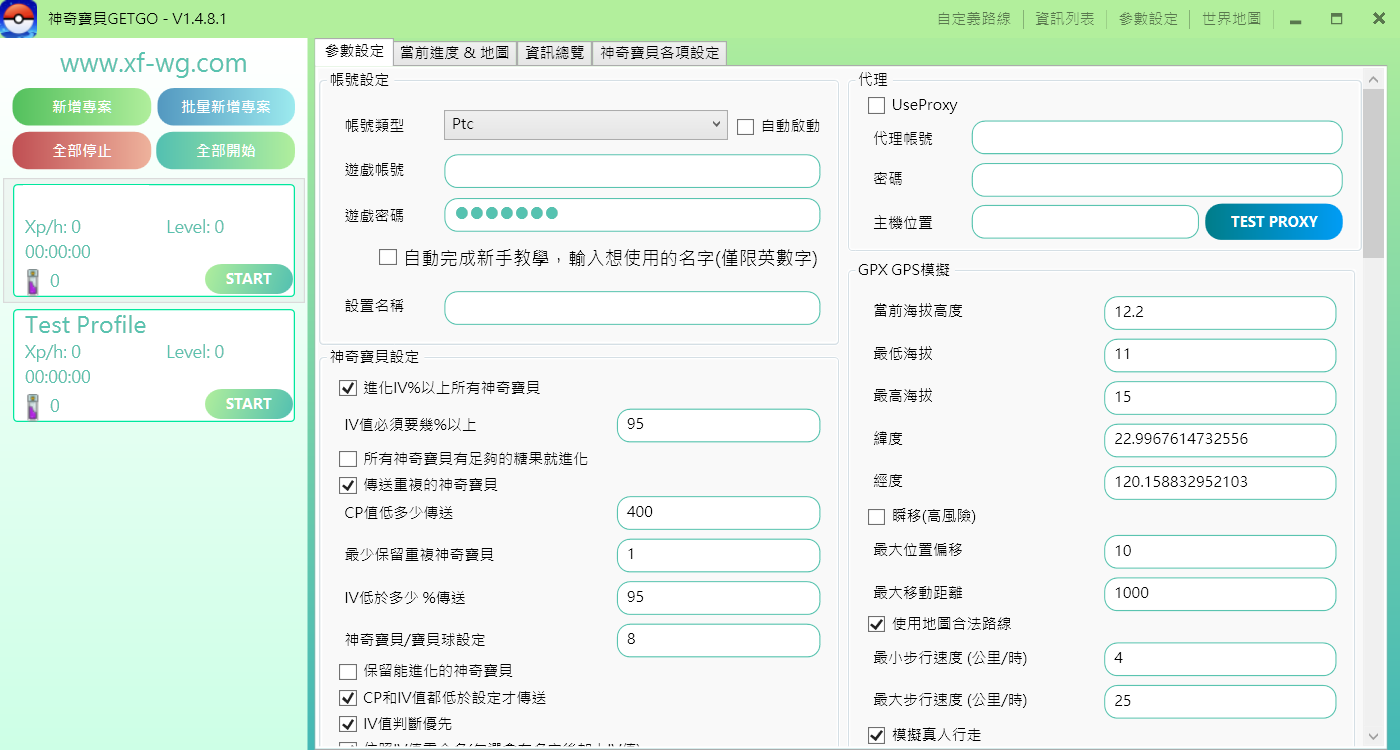Open the 帳號類型 Ptc dropdown
Viewport: 1400px width, 750px height.
click(585, 125)
